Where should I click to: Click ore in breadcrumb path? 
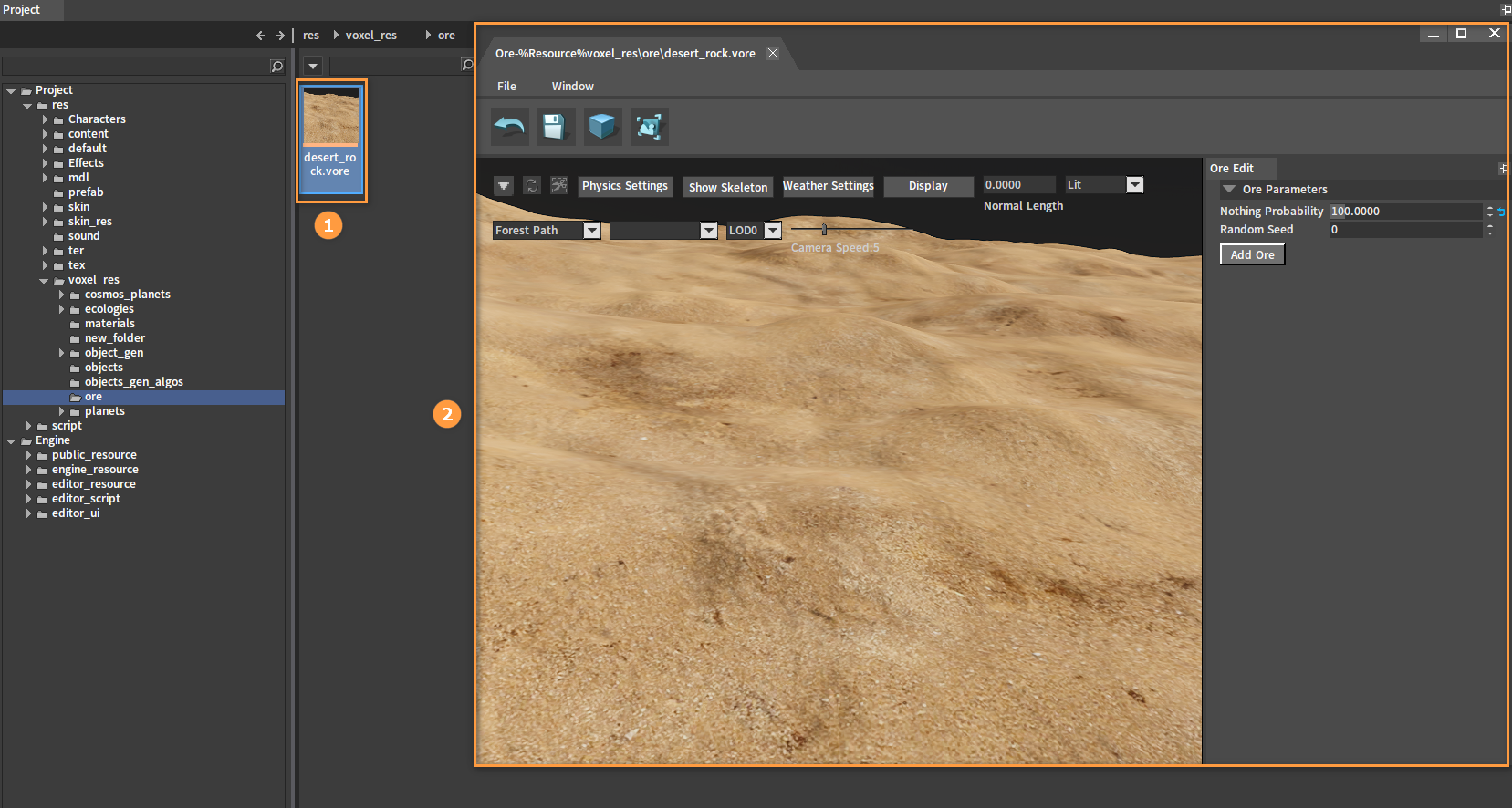click(446, 36)
